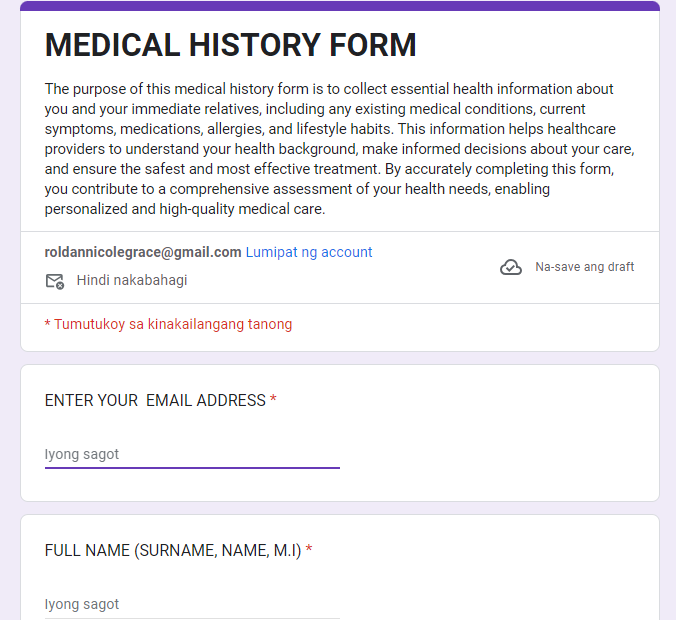The image size is (676, 620).
Task: Click the form description paragraph
Action: (x=339, y=149)
